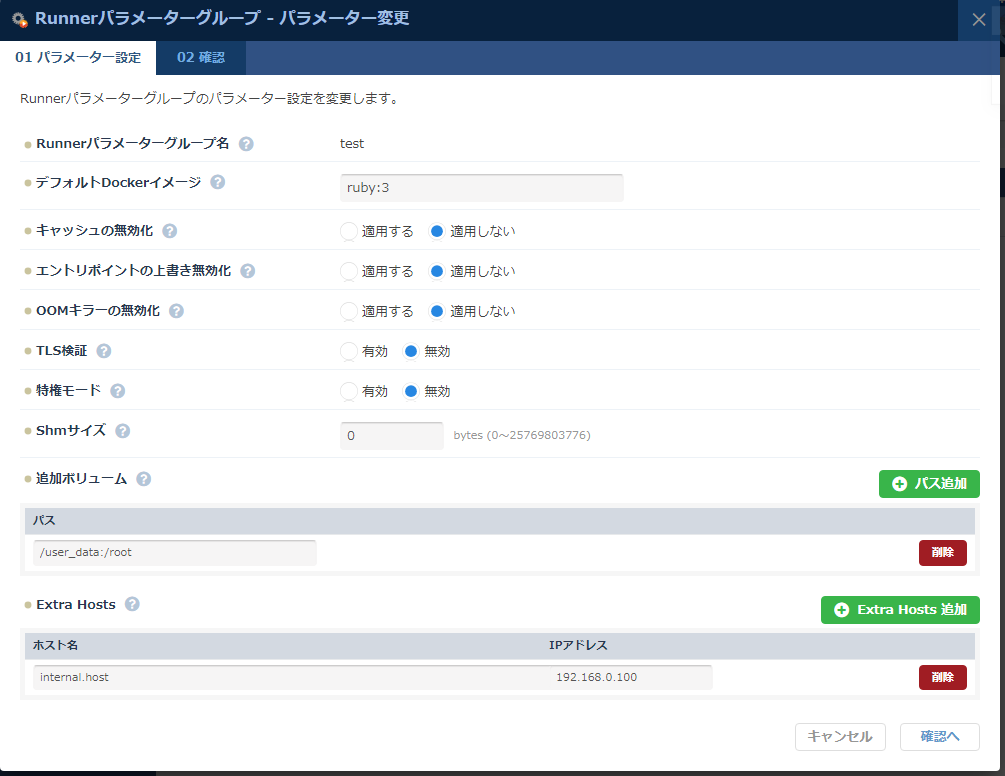Click 確認へ to proceed

click(939, 736)
